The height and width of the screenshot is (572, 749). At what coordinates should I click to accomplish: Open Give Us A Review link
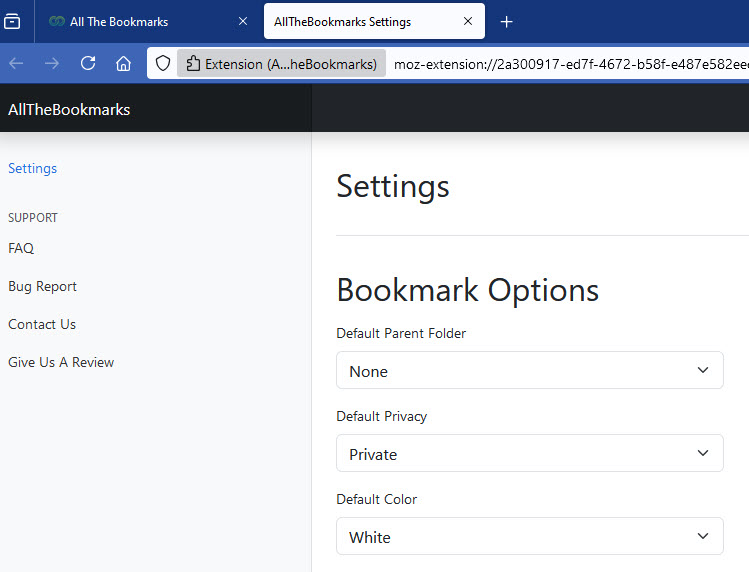(x=61, y=362)
